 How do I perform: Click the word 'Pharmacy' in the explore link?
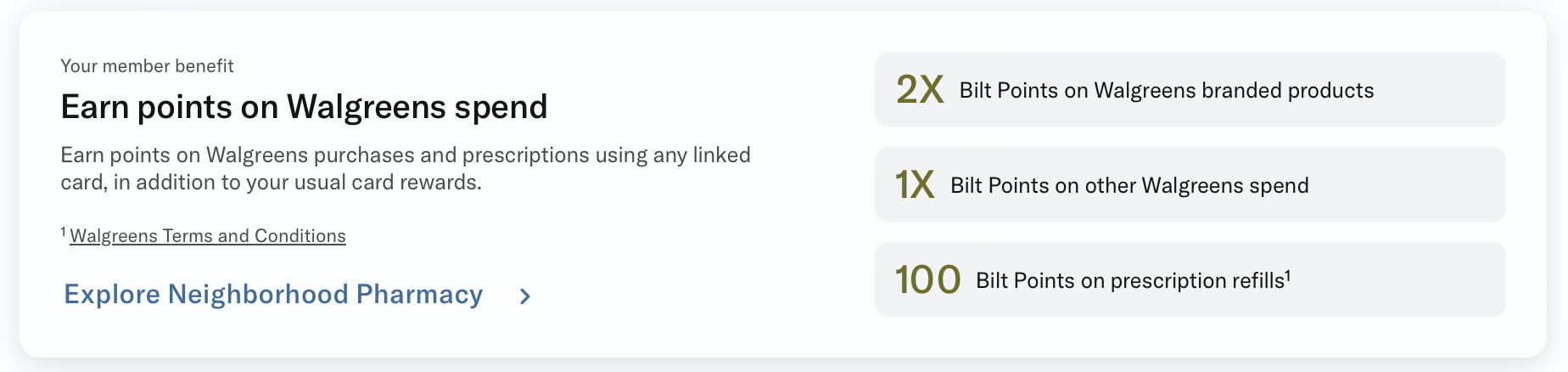(419, 294)
